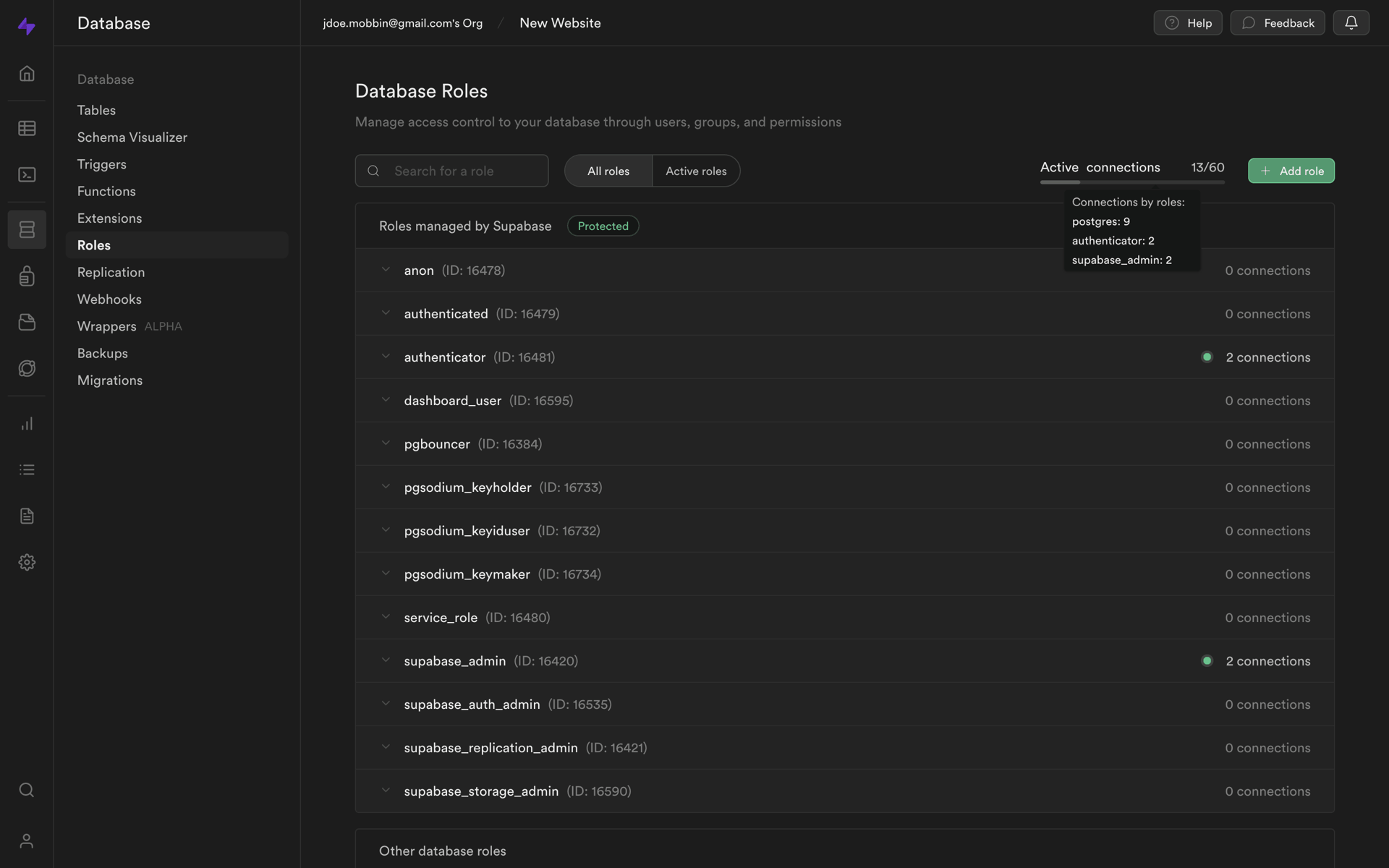Open the API Docs document icon
This screenshot has width=1389, height=868.
(x=27, y=516)
